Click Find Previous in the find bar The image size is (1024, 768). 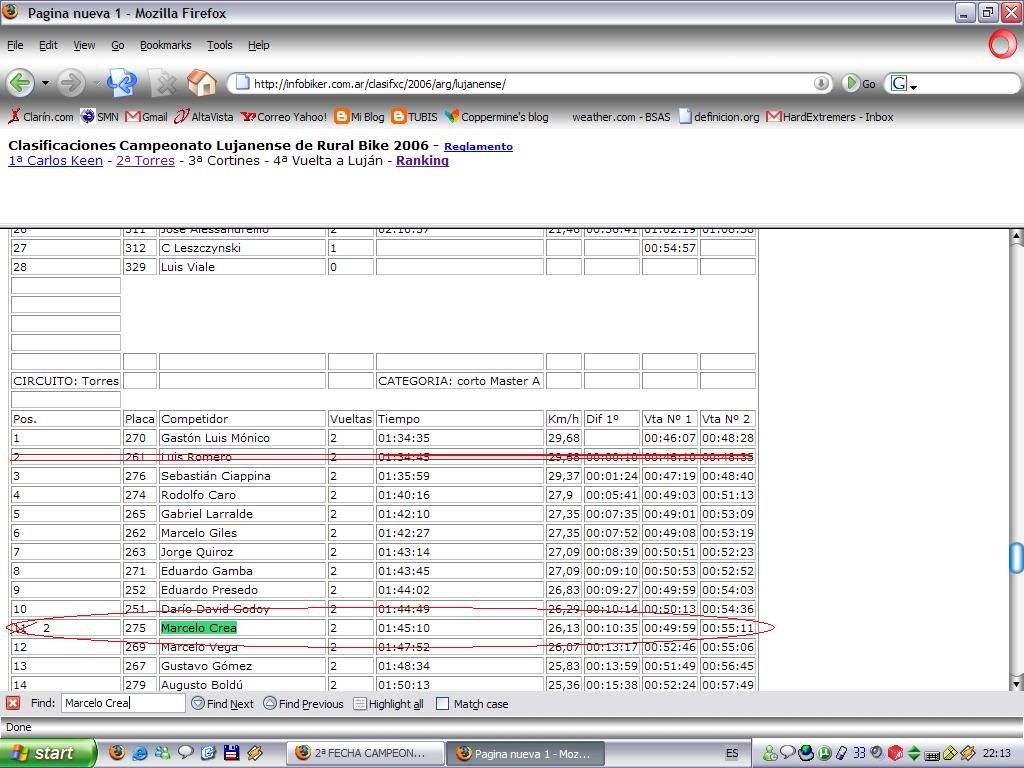tap(303, 704)
